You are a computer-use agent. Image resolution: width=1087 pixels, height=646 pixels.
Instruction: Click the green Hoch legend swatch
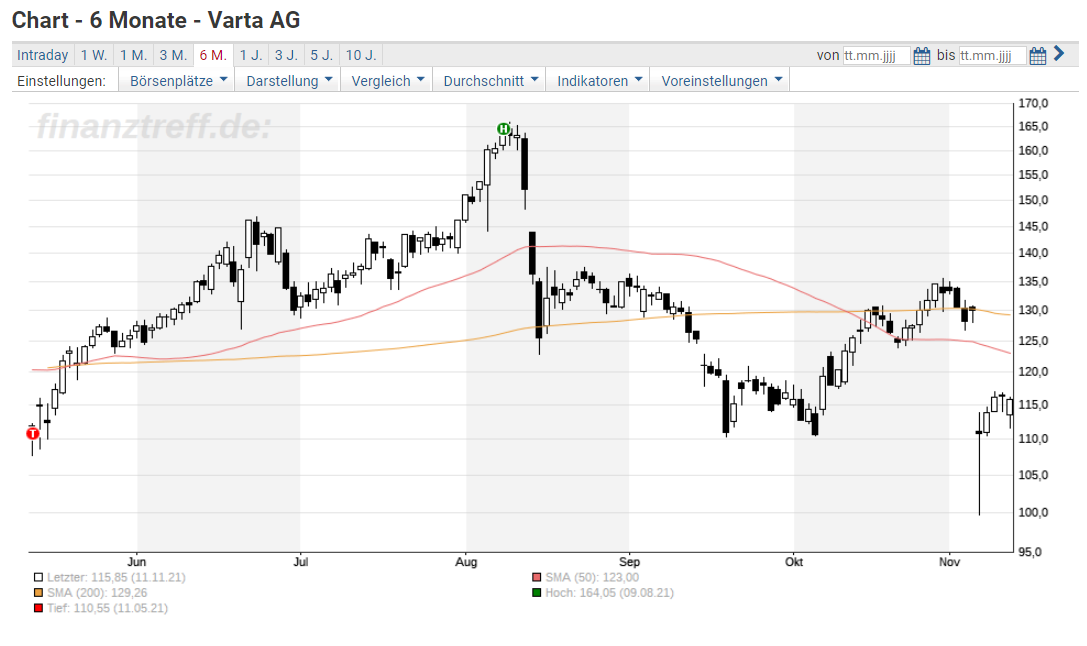537,593
